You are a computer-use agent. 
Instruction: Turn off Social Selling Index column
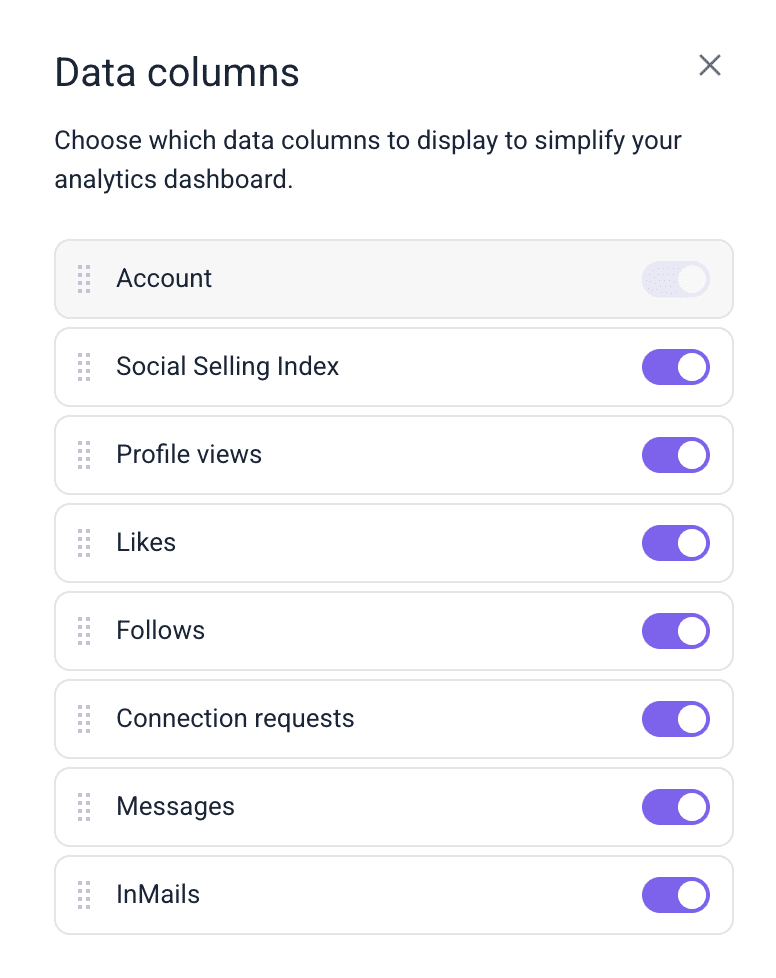point(676,367)
